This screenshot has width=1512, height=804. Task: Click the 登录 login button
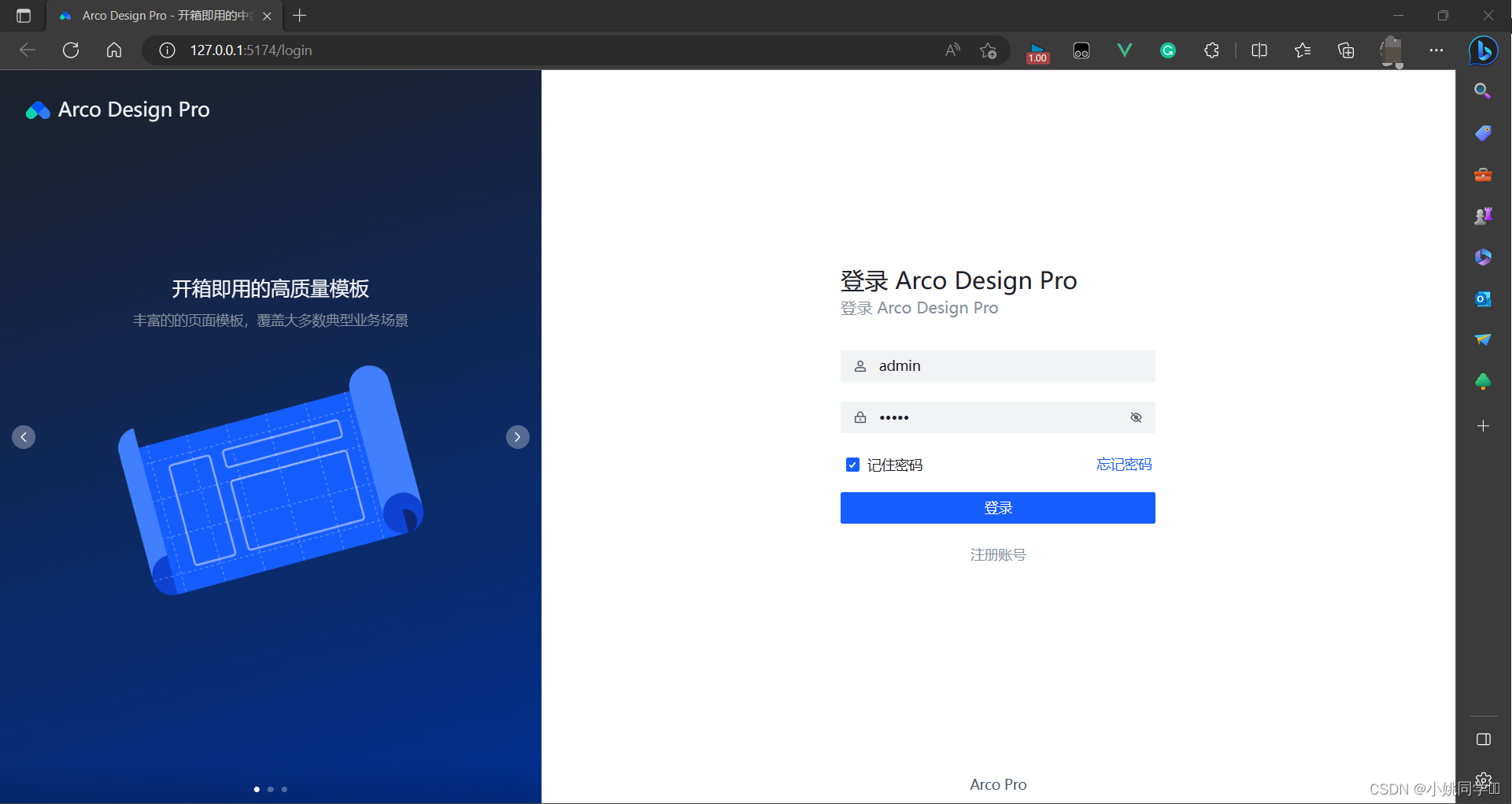tap(997, 508)
